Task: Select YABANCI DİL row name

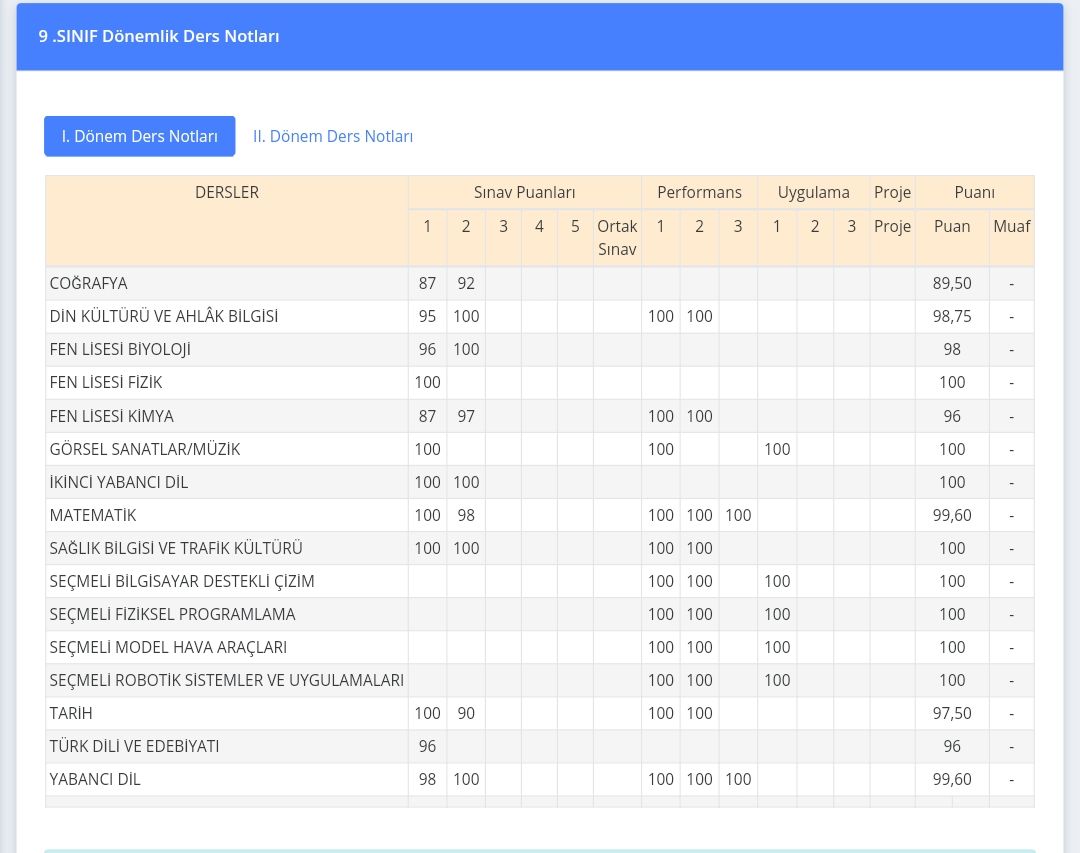Action: pos(95,779)
